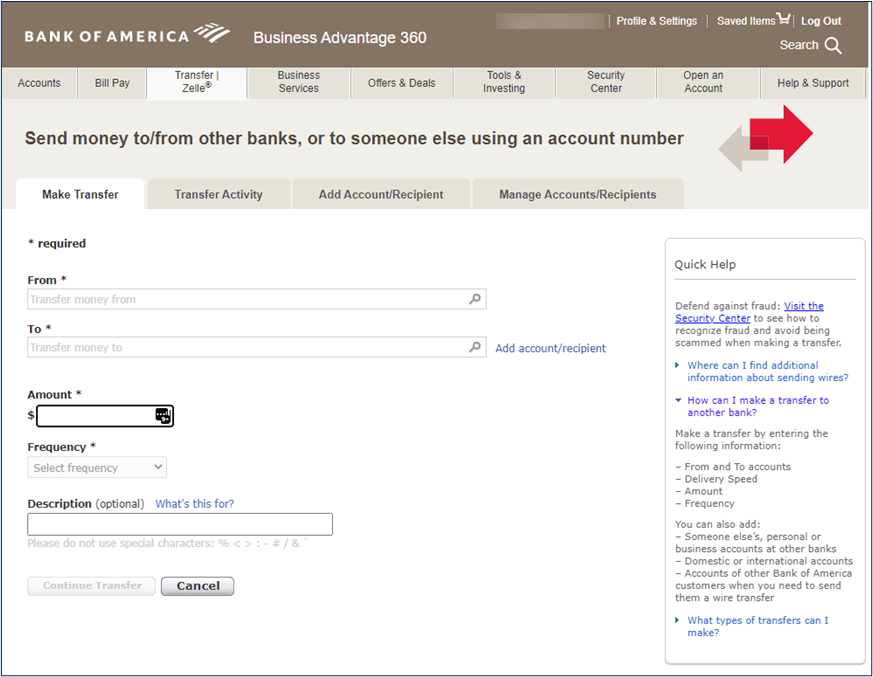Open the Select frequency dropdown
This screenshot has width=873, height=677.
click(x=97, y=468)
